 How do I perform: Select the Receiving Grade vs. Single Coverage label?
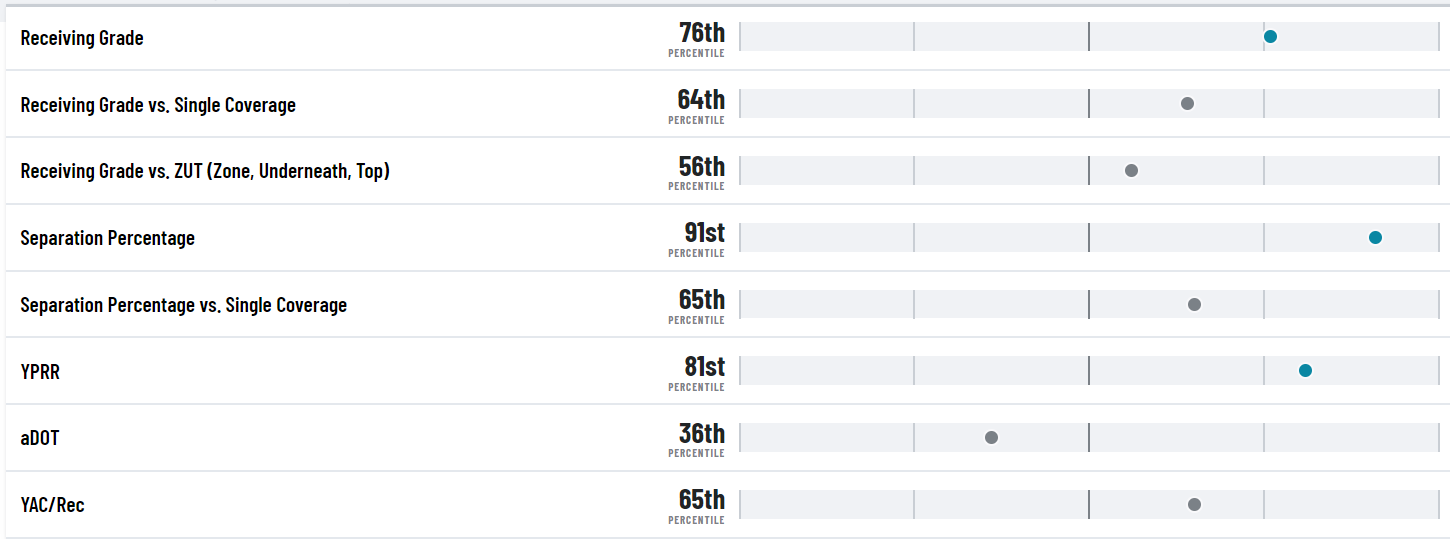pyautogui.click(x=158, y=105)
